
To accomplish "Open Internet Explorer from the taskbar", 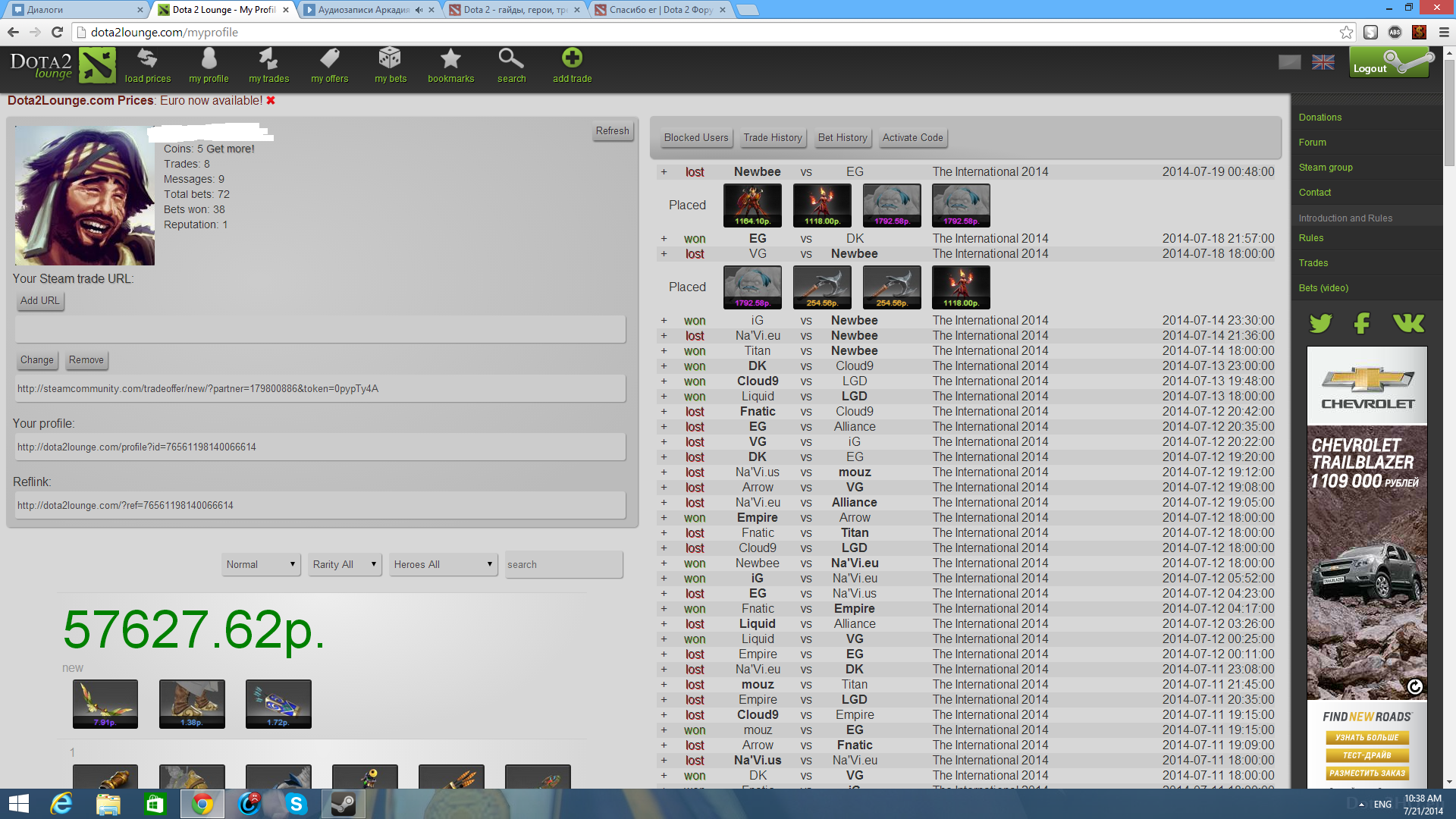I will click(61, 804).
